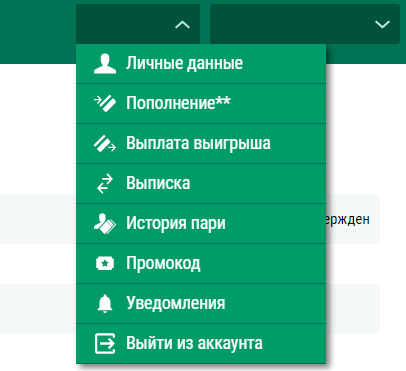Click the person icon beside Личные данные
406x371 pixels.
coord(105,63)
